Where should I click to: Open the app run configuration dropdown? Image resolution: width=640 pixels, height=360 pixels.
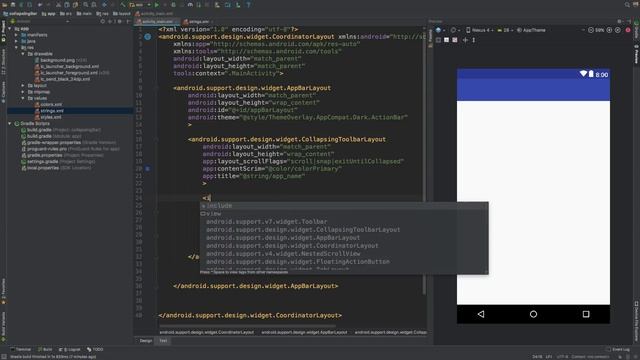point(140,5)
